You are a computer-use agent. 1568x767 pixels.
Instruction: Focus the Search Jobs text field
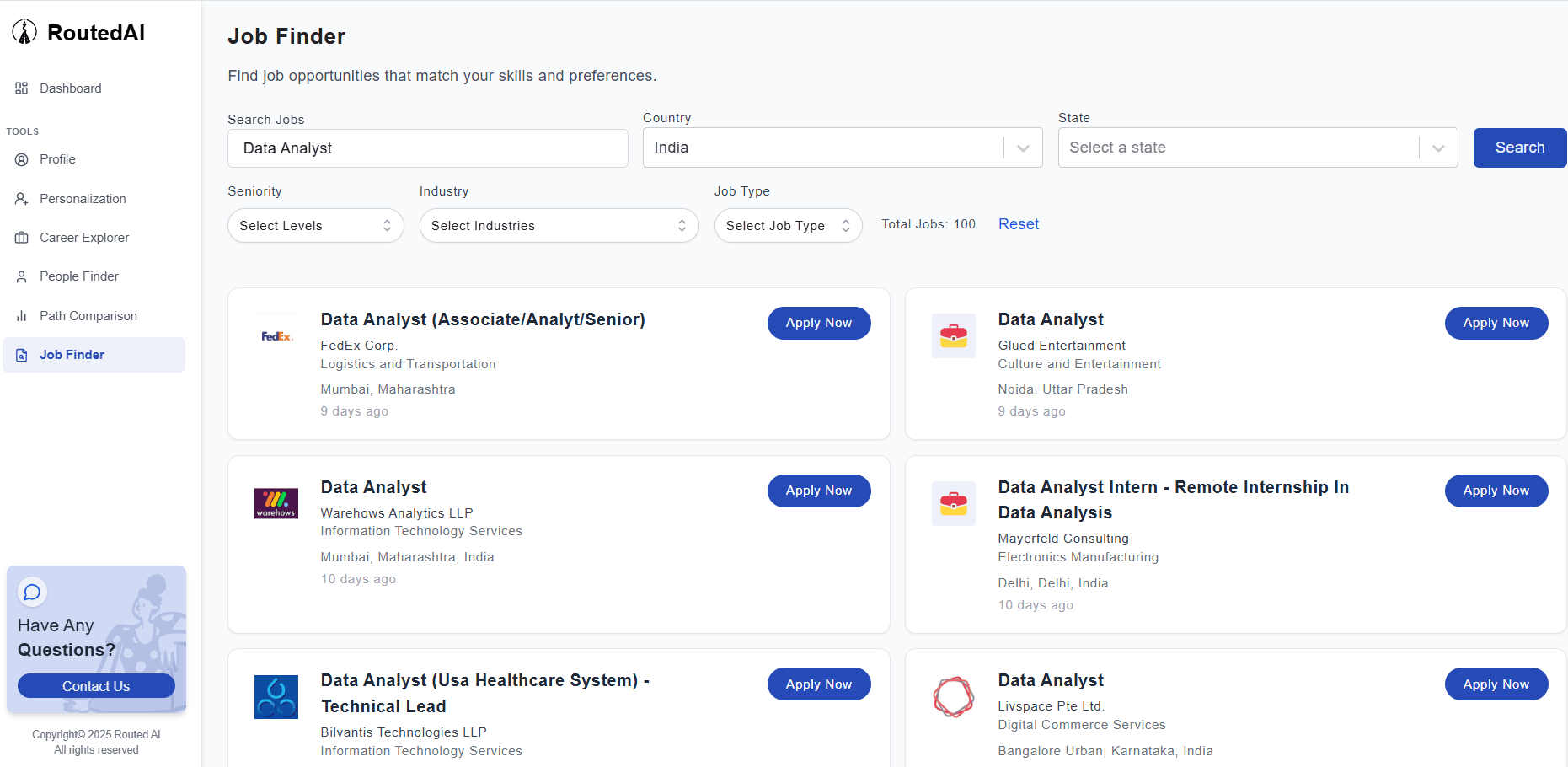click(427, 148)
